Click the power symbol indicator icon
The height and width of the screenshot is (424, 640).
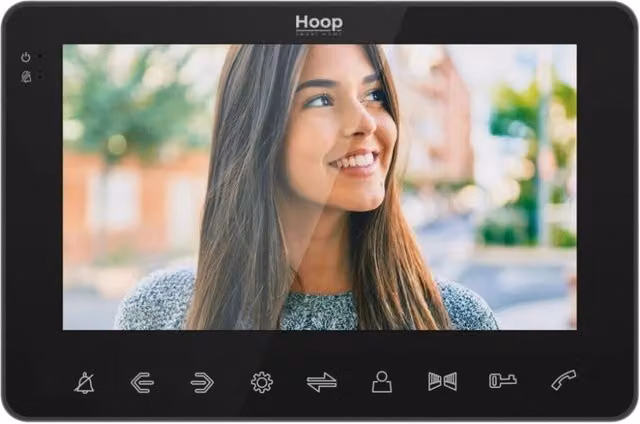click(26, 57)
